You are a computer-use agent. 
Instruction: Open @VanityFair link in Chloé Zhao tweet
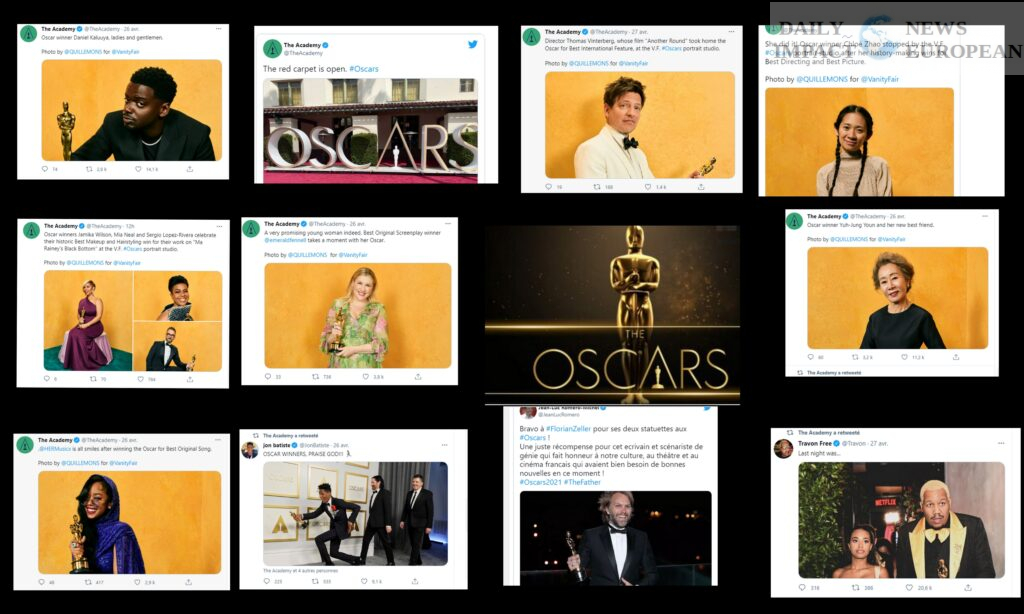(x=880, y=79)
